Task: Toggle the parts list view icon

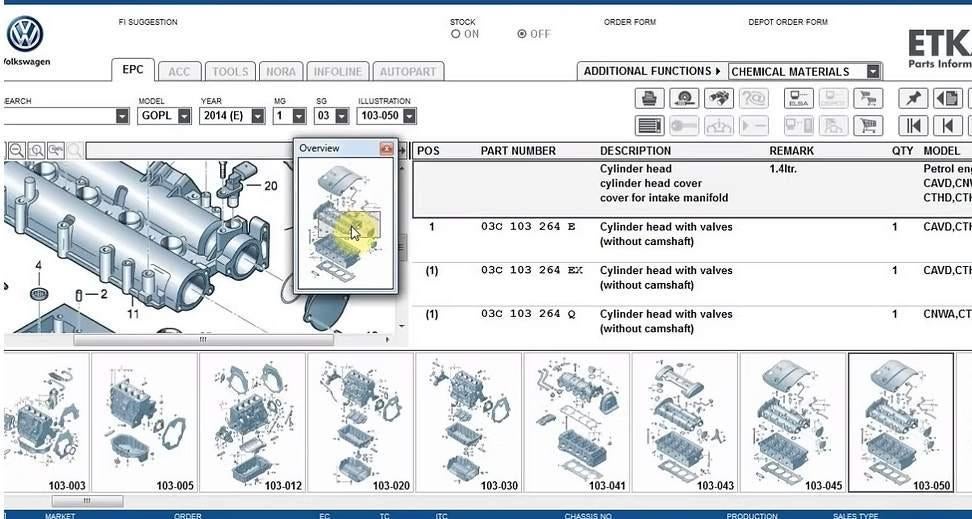Action: [650, 126]
